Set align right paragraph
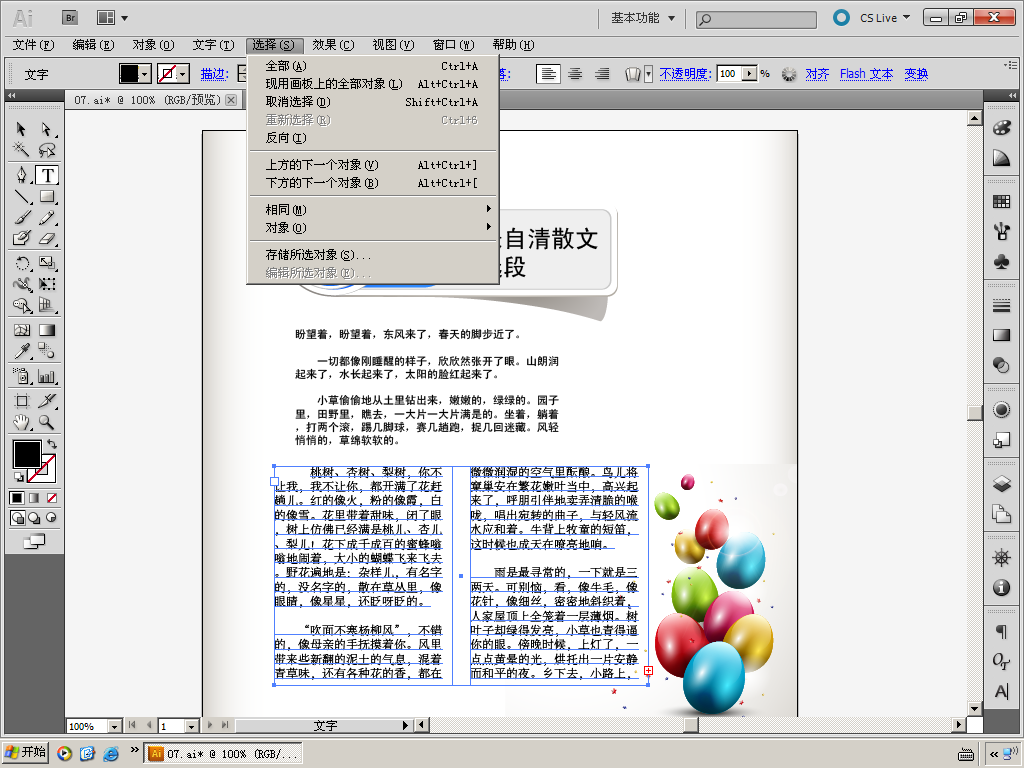Image resolution: width=1024 pixels, height=768 pixels. pyautogui.click(x=601, y=74)
